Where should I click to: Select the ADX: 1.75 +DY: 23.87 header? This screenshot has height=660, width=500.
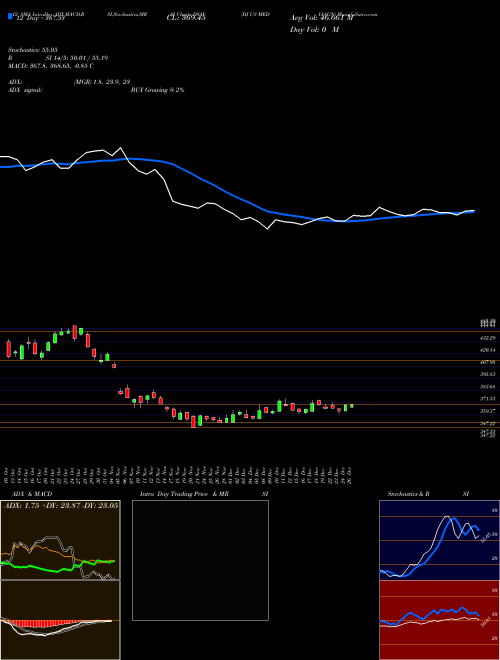tap(61, 505)
